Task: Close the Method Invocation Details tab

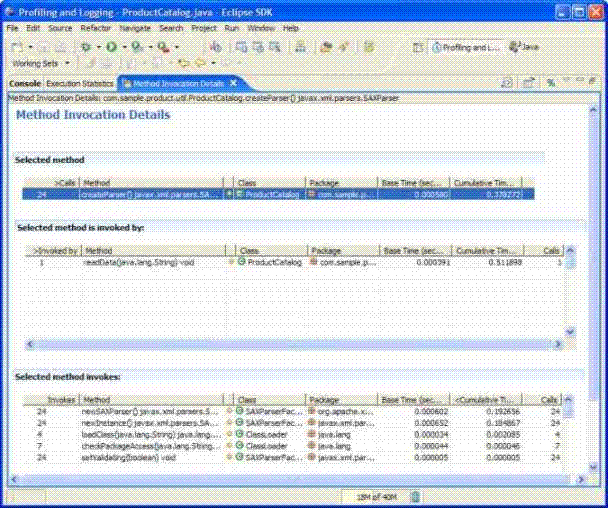Action: pos(233,83)
